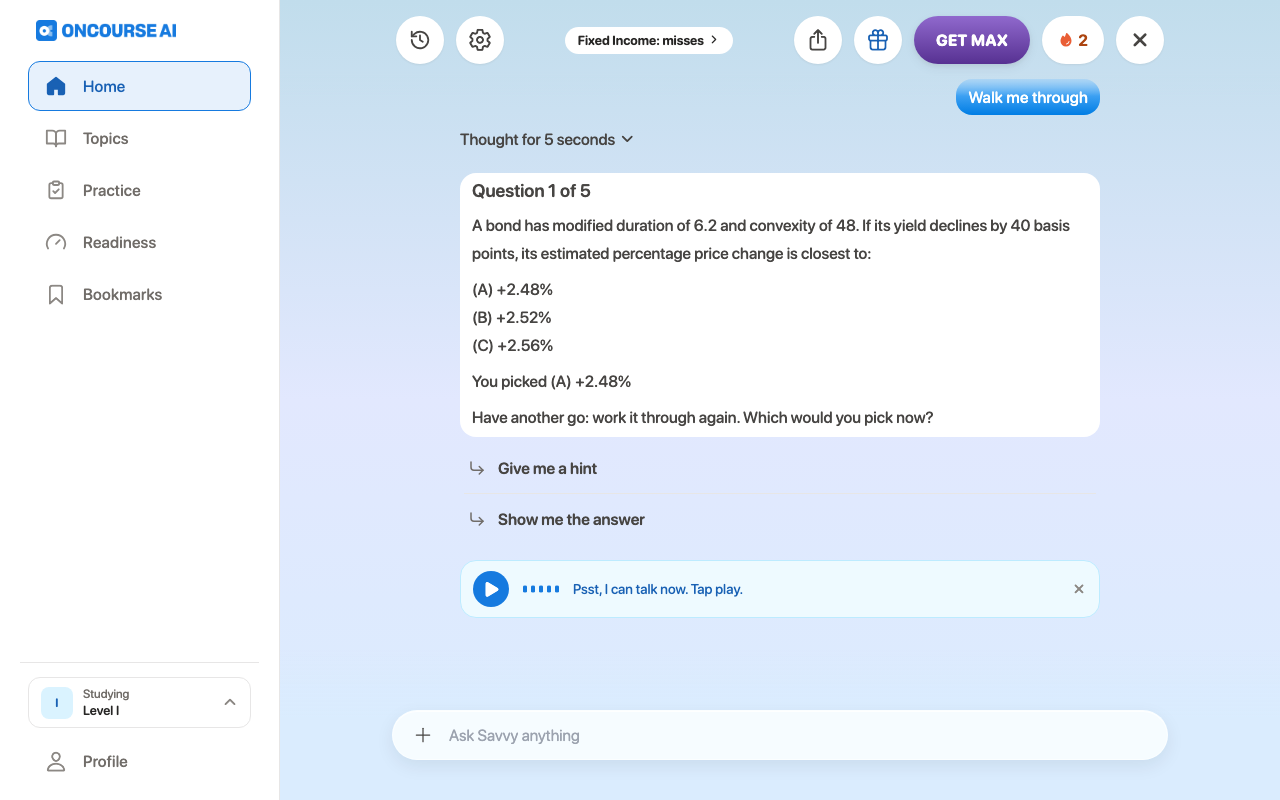This screenshot has height=800, width=1280.
Task: Open settings gear icon
Action: 480,40
